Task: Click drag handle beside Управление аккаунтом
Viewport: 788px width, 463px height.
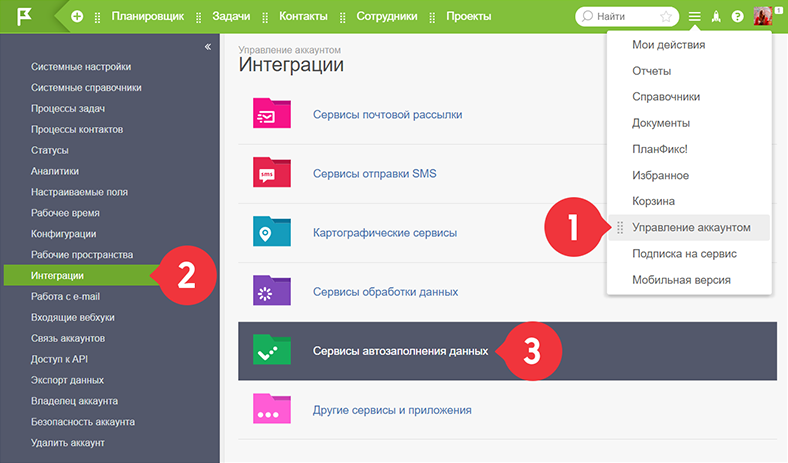Action: (620, 228)
